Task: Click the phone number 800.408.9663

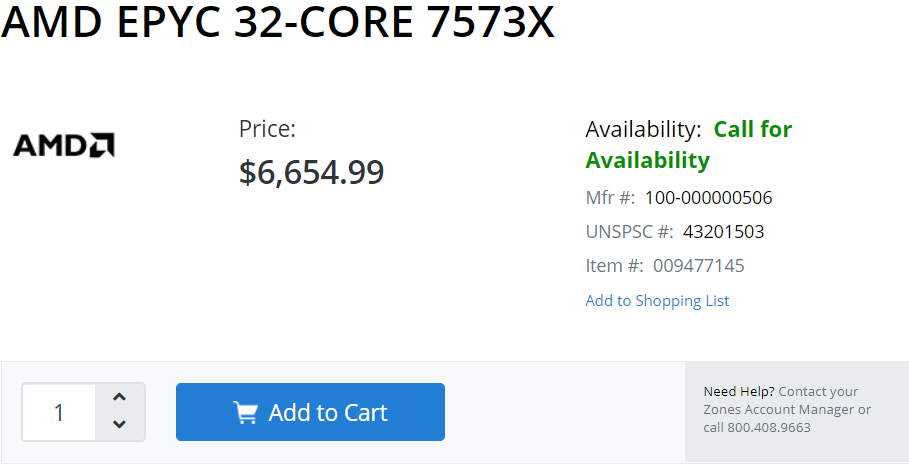Action: (x=769, y=427)
